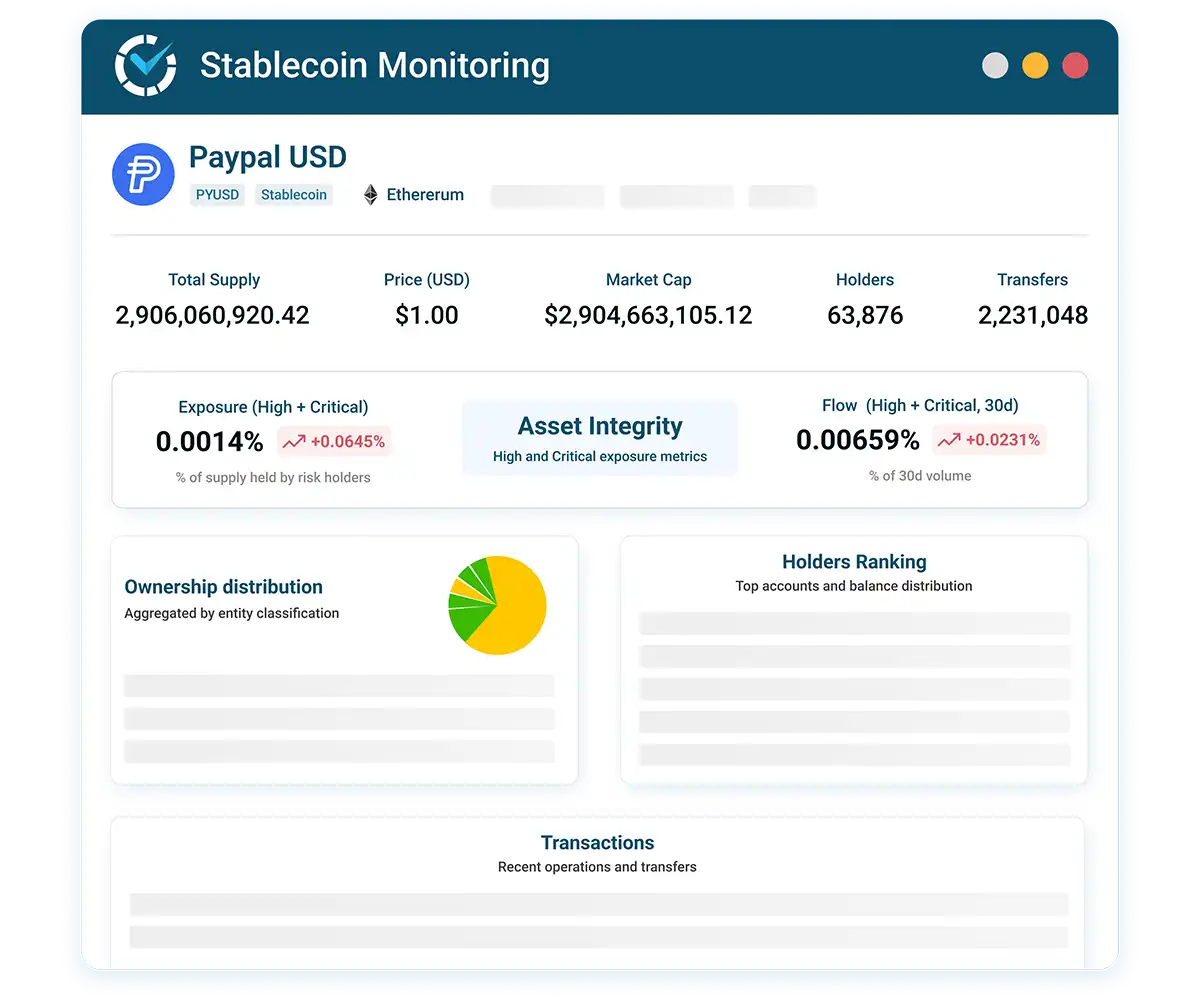Click the Transactions heading

(597, 843)
